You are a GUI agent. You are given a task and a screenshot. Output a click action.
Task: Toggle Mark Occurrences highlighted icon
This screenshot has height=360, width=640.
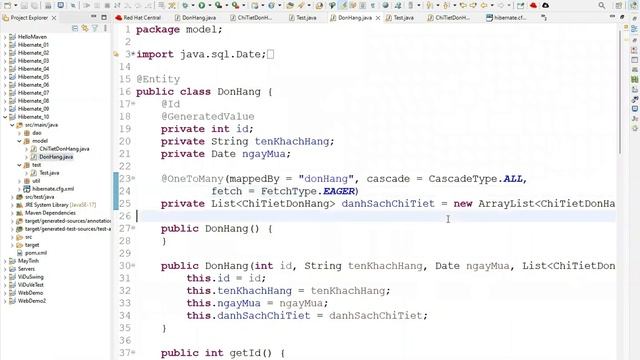click(x=343, y=5)
